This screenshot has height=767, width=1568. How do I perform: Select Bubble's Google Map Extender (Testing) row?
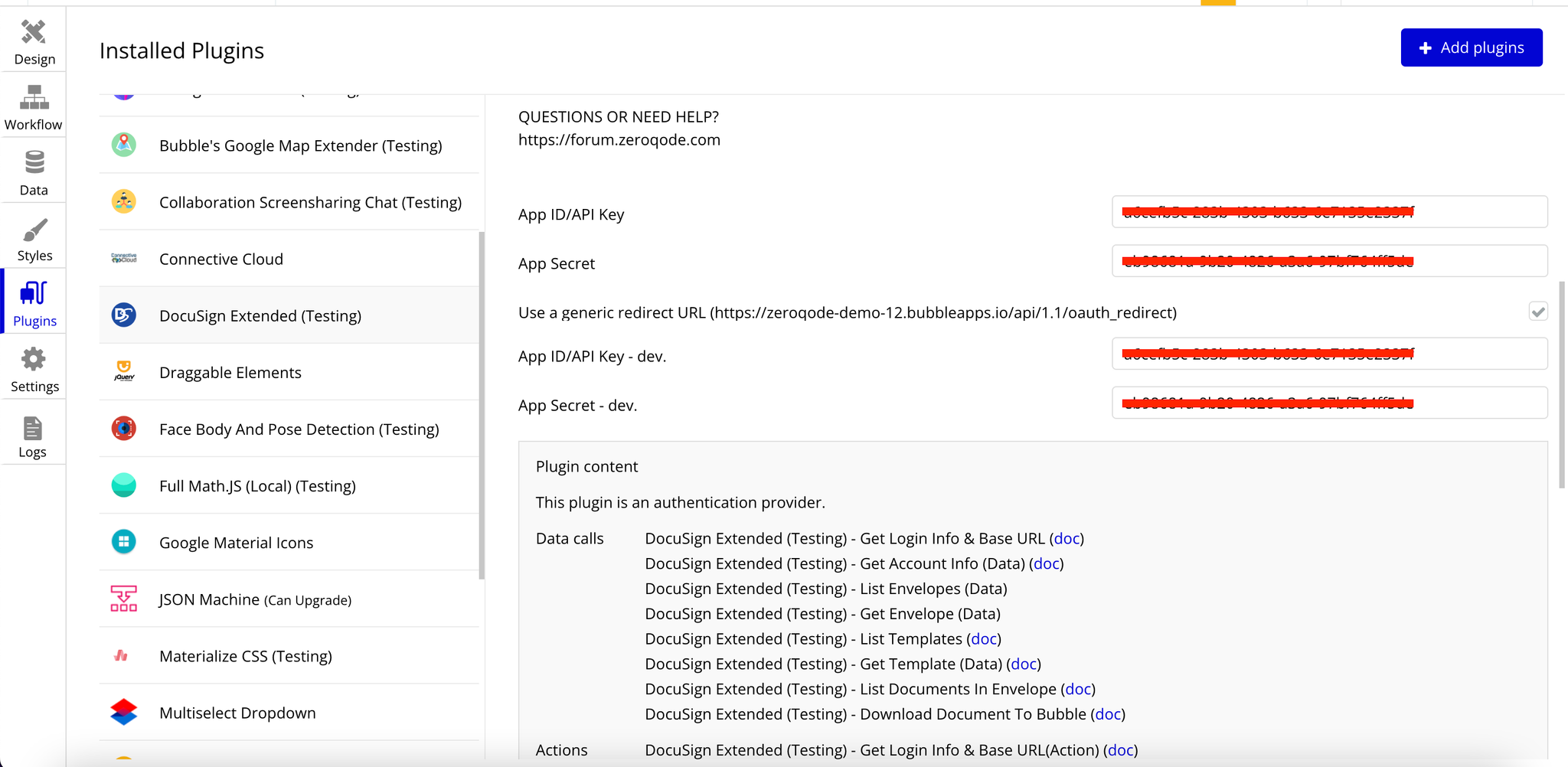pos(289,145)
